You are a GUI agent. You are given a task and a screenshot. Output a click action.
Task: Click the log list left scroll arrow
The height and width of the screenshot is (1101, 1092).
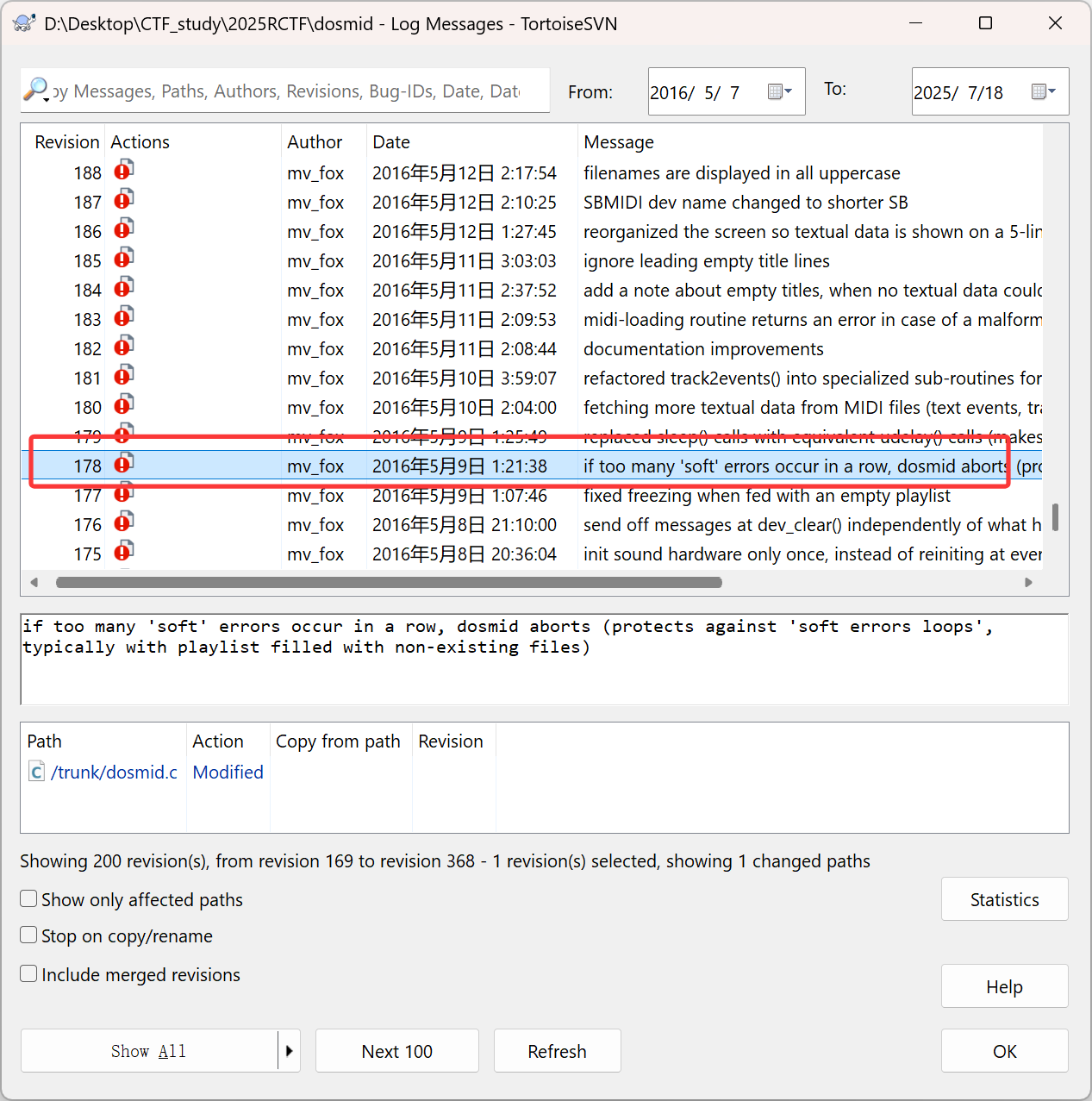[34, 582]
